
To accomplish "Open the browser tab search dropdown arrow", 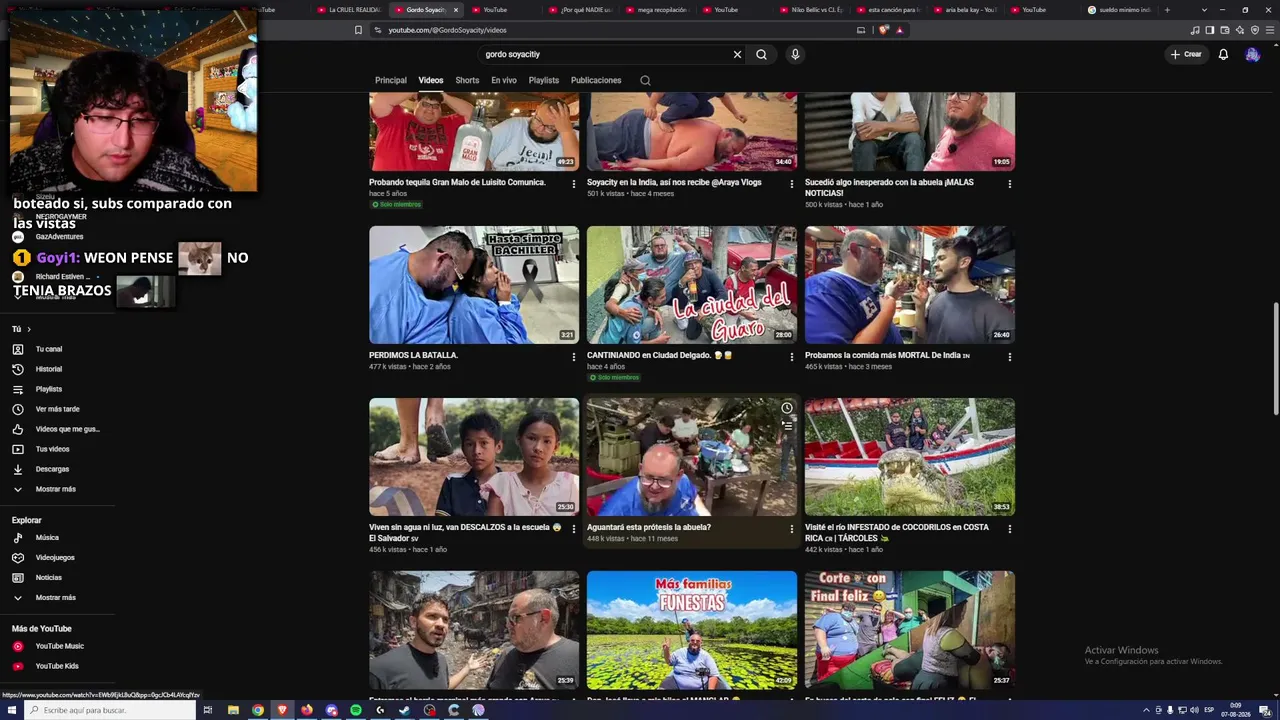I will click(1205, 10).
